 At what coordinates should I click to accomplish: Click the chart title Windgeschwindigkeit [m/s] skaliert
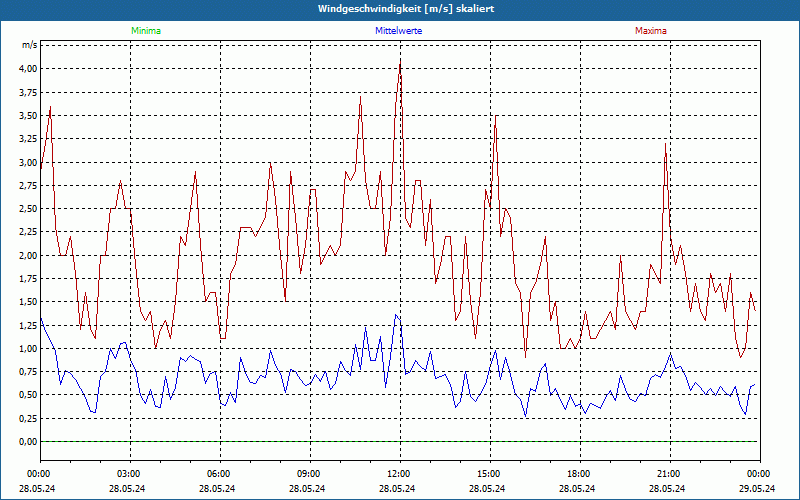pos(406,9)
